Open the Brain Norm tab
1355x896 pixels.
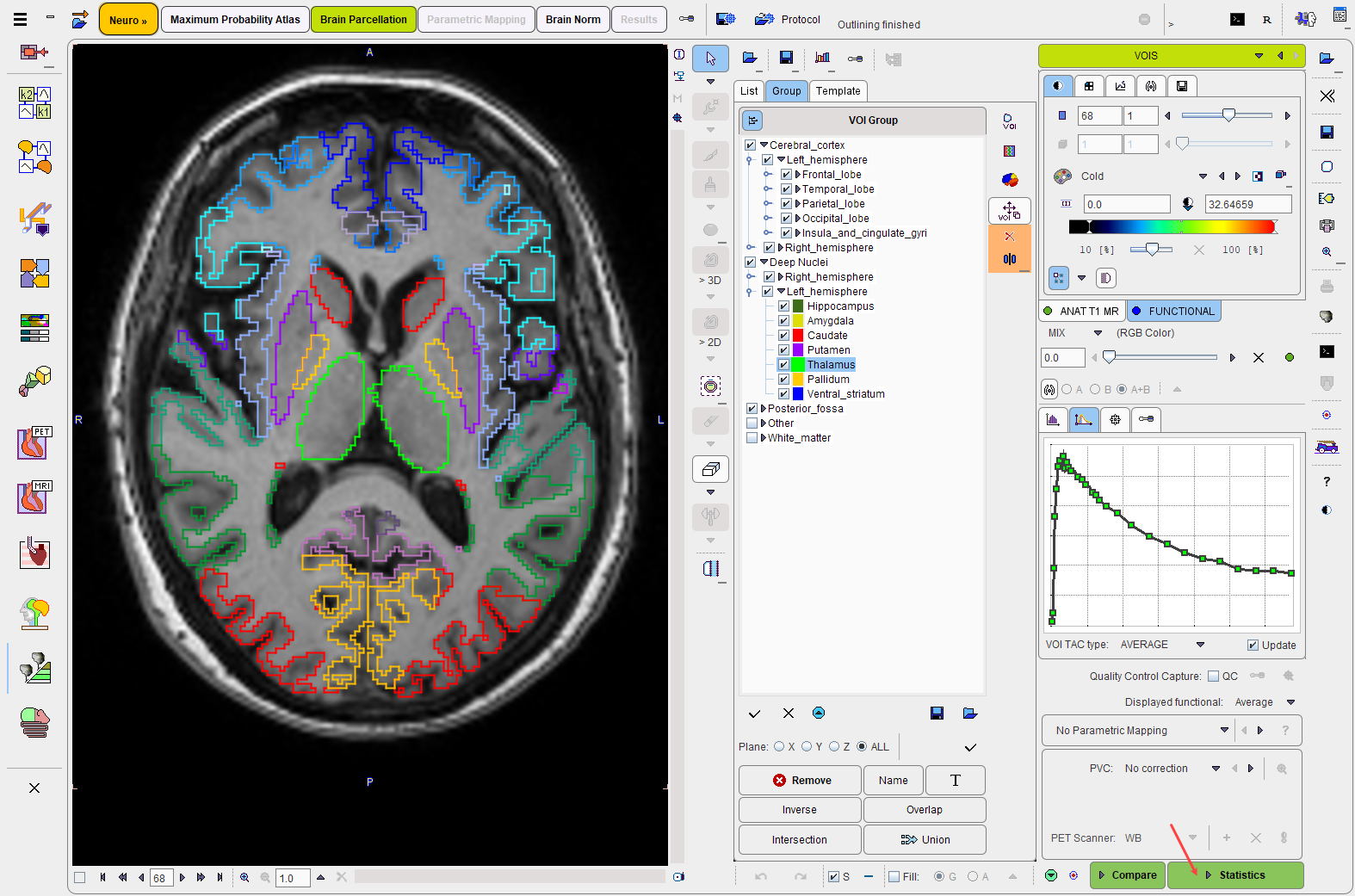point(573,19)
